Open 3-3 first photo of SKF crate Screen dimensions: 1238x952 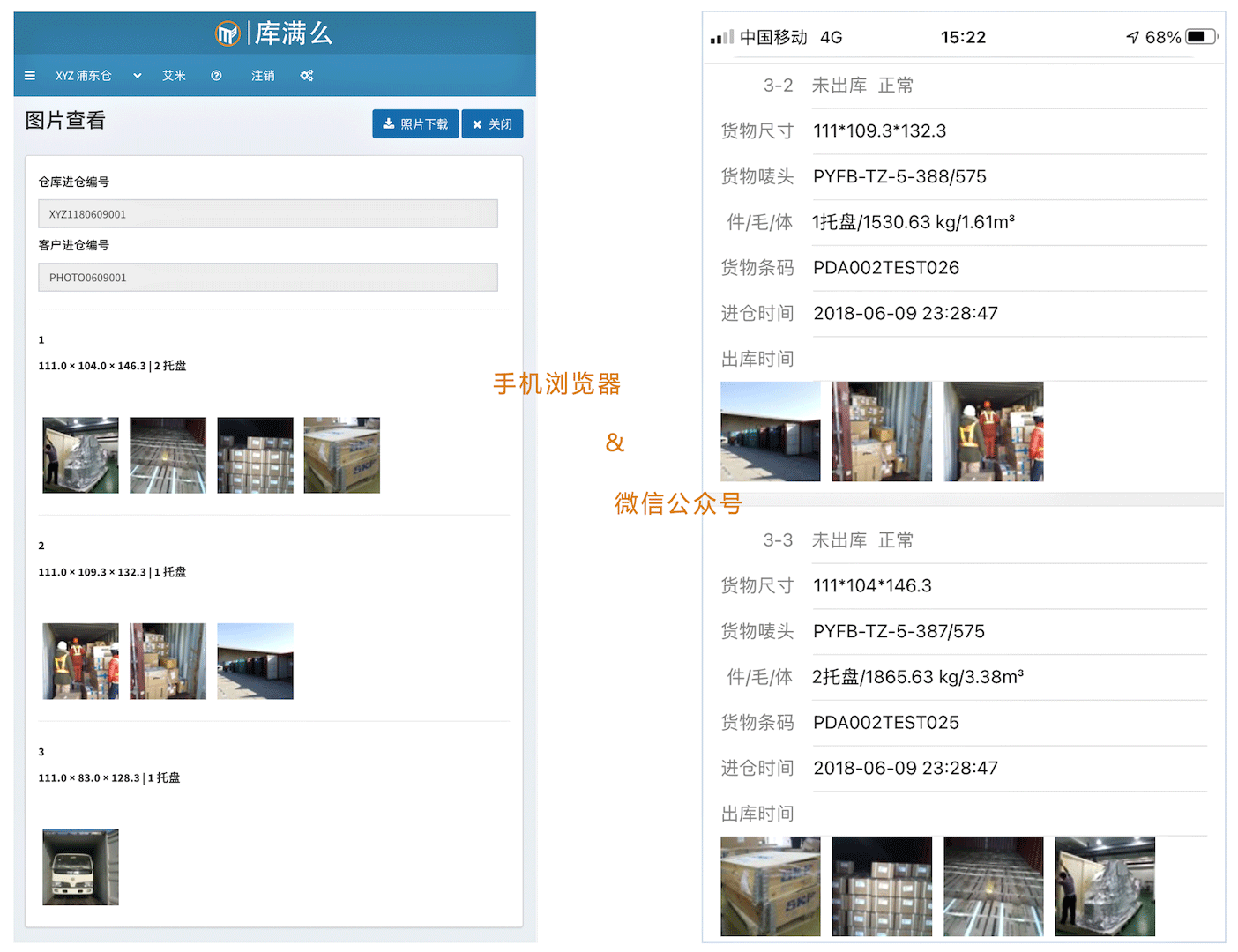point(771,886)
